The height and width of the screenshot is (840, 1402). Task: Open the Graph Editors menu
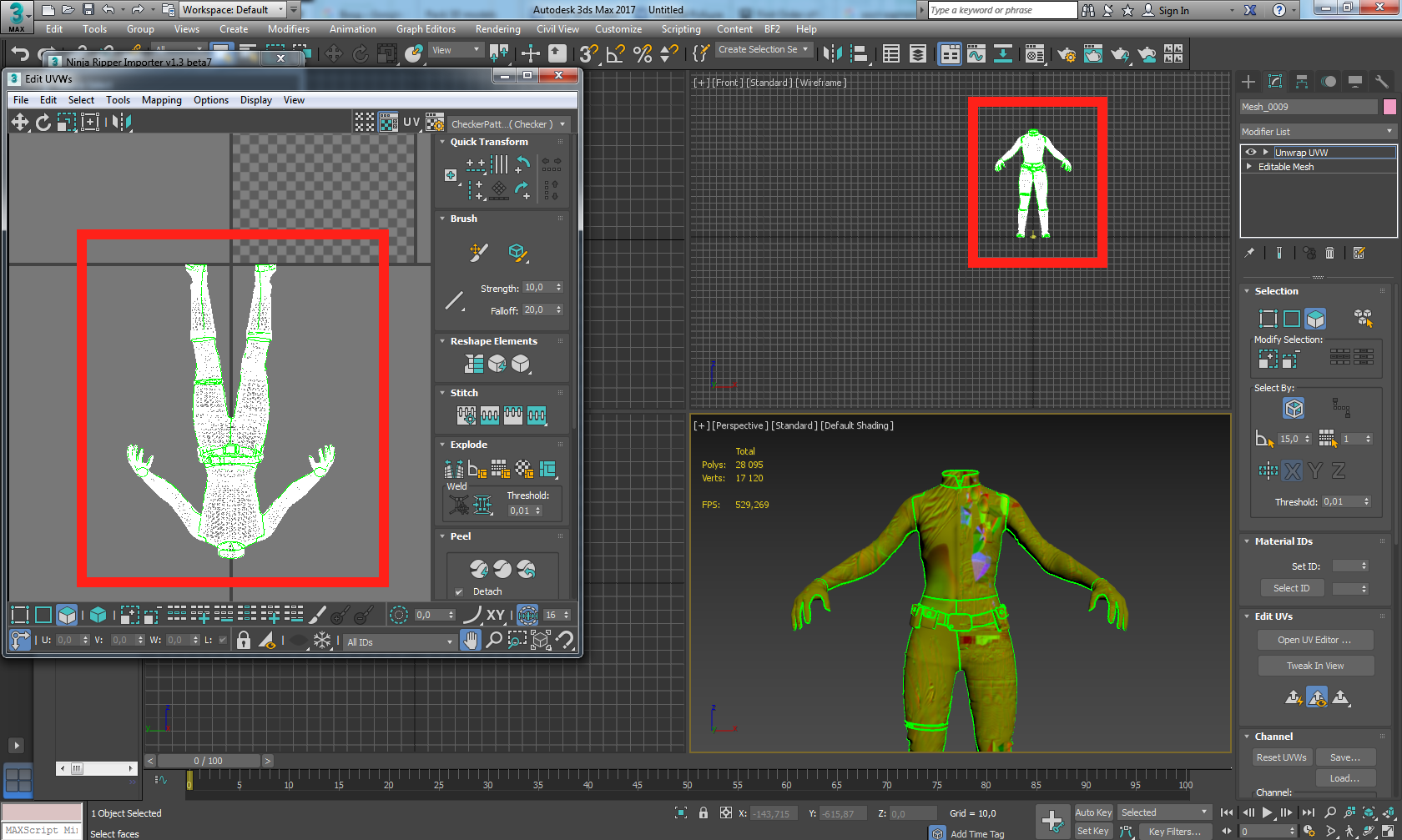pos(426,29)
